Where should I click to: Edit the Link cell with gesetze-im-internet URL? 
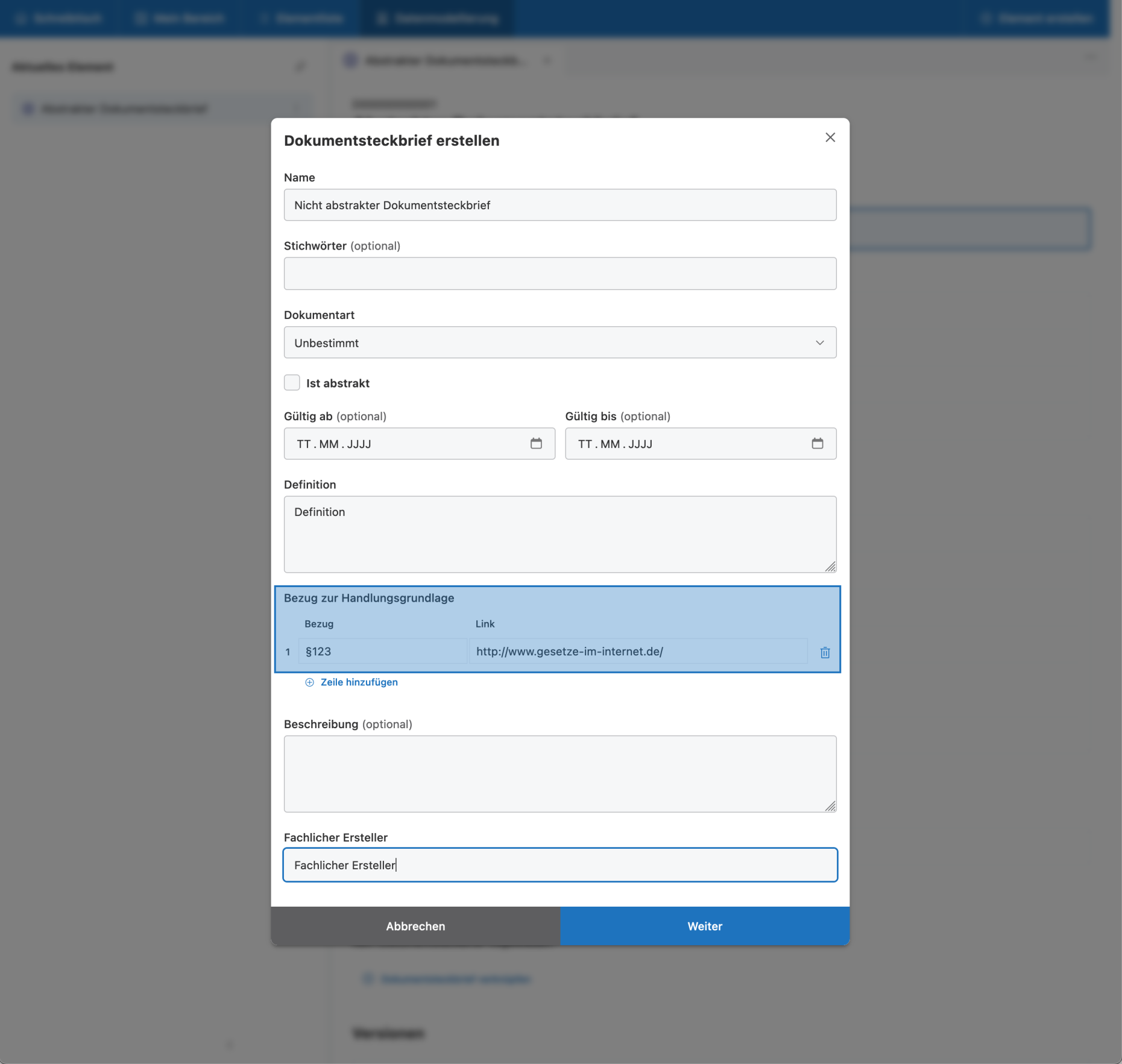(x=638, y=652)
